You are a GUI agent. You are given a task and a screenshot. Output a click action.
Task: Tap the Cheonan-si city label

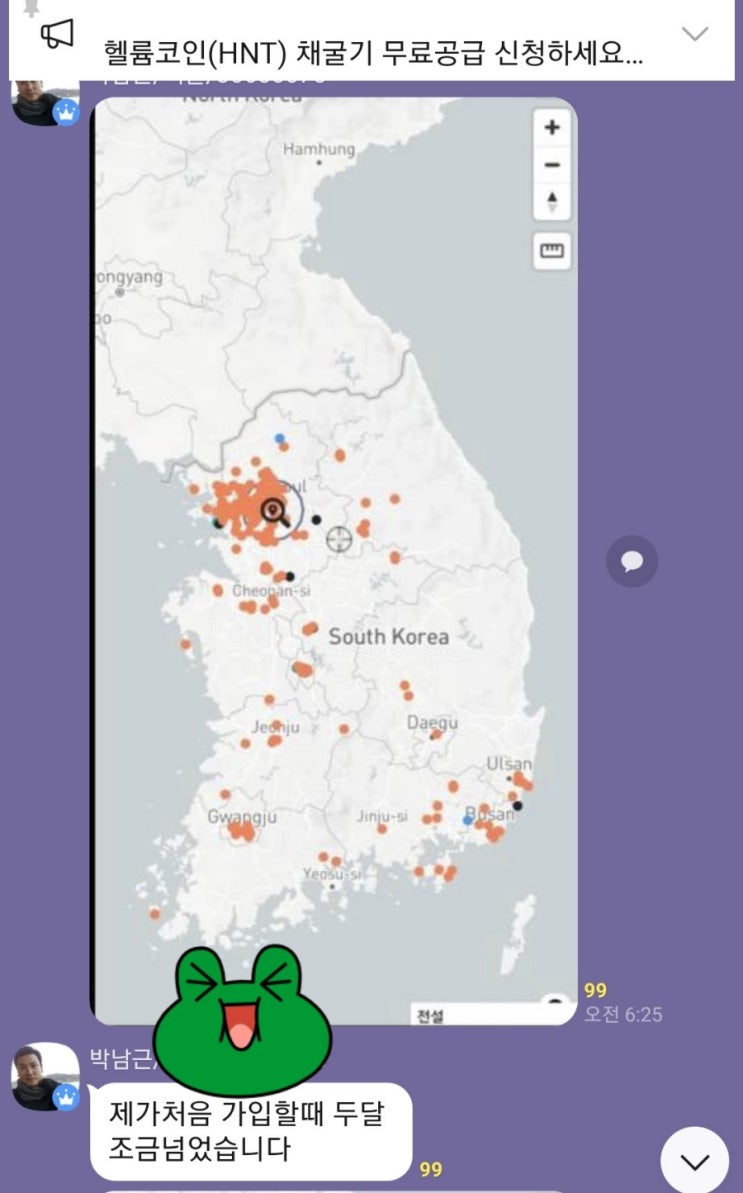click(x=271, y=590)
